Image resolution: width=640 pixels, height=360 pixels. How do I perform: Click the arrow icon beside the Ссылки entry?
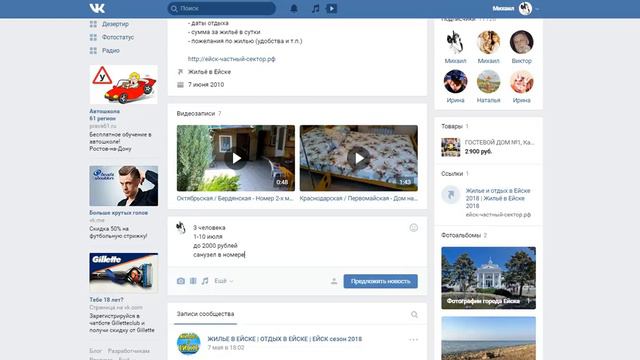(451, 195)
